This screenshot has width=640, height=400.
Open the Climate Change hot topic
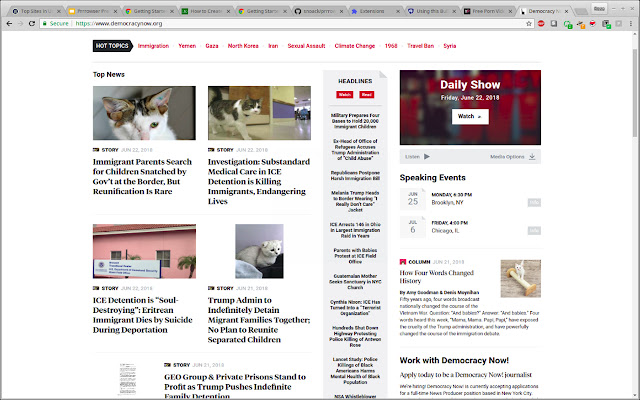tap(355, 46)
